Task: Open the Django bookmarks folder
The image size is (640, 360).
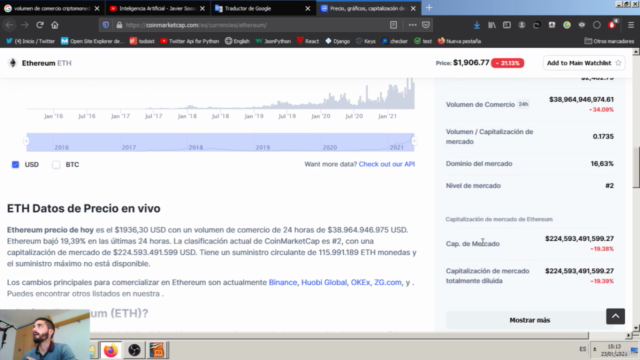Action: point(338,41)
